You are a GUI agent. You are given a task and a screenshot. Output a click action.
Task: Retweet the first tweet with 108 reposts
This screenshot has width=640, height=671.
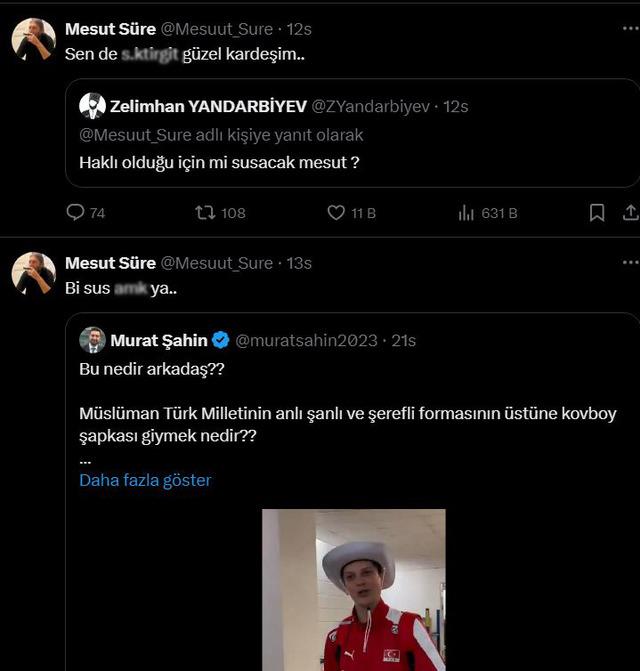coord(205,212)
